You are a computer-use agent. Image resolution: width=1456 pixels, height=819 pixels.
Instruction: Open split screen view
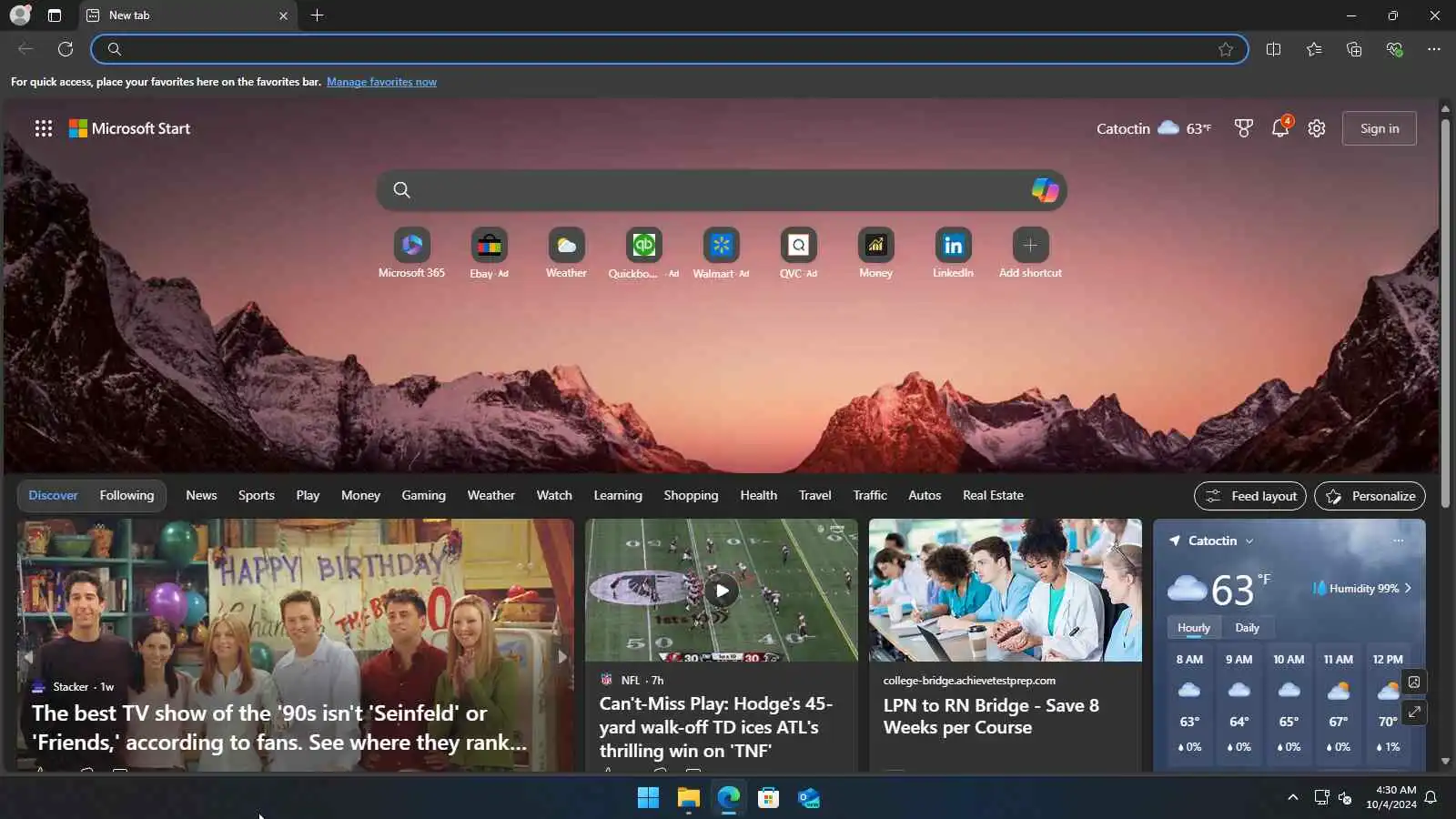click(x=1273, y=49)
